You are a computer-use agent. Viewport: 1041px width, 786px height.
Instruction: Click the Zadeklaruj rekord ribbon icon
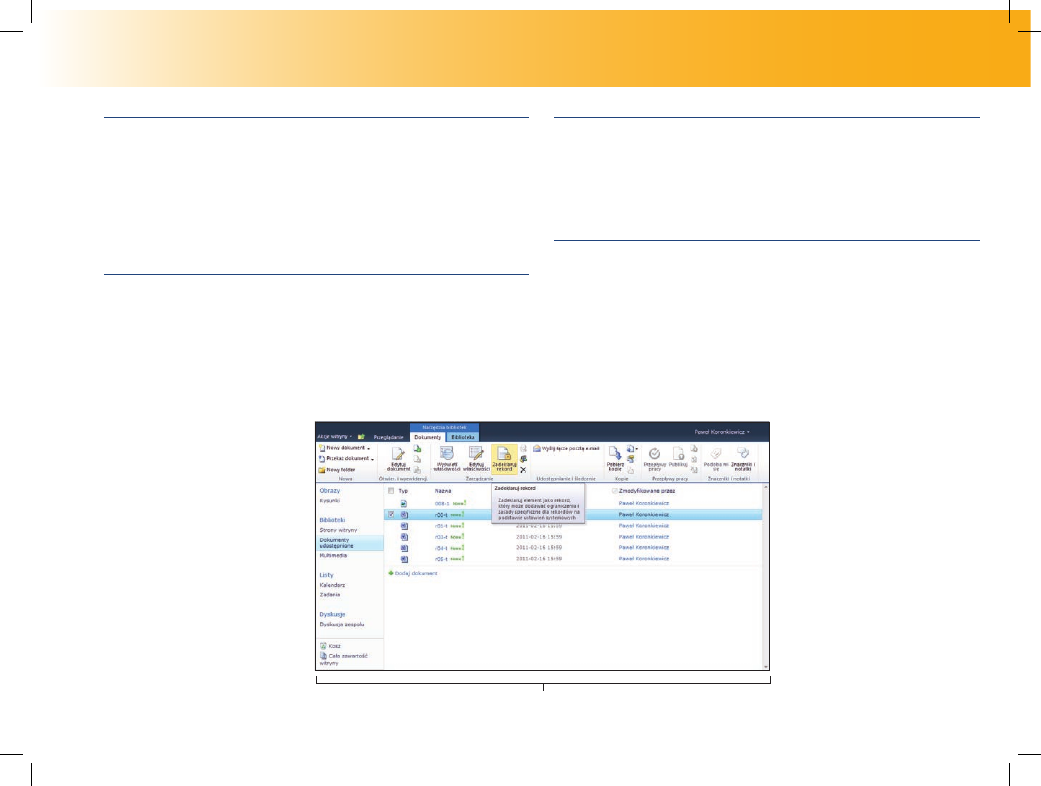(x=505, y=457)
